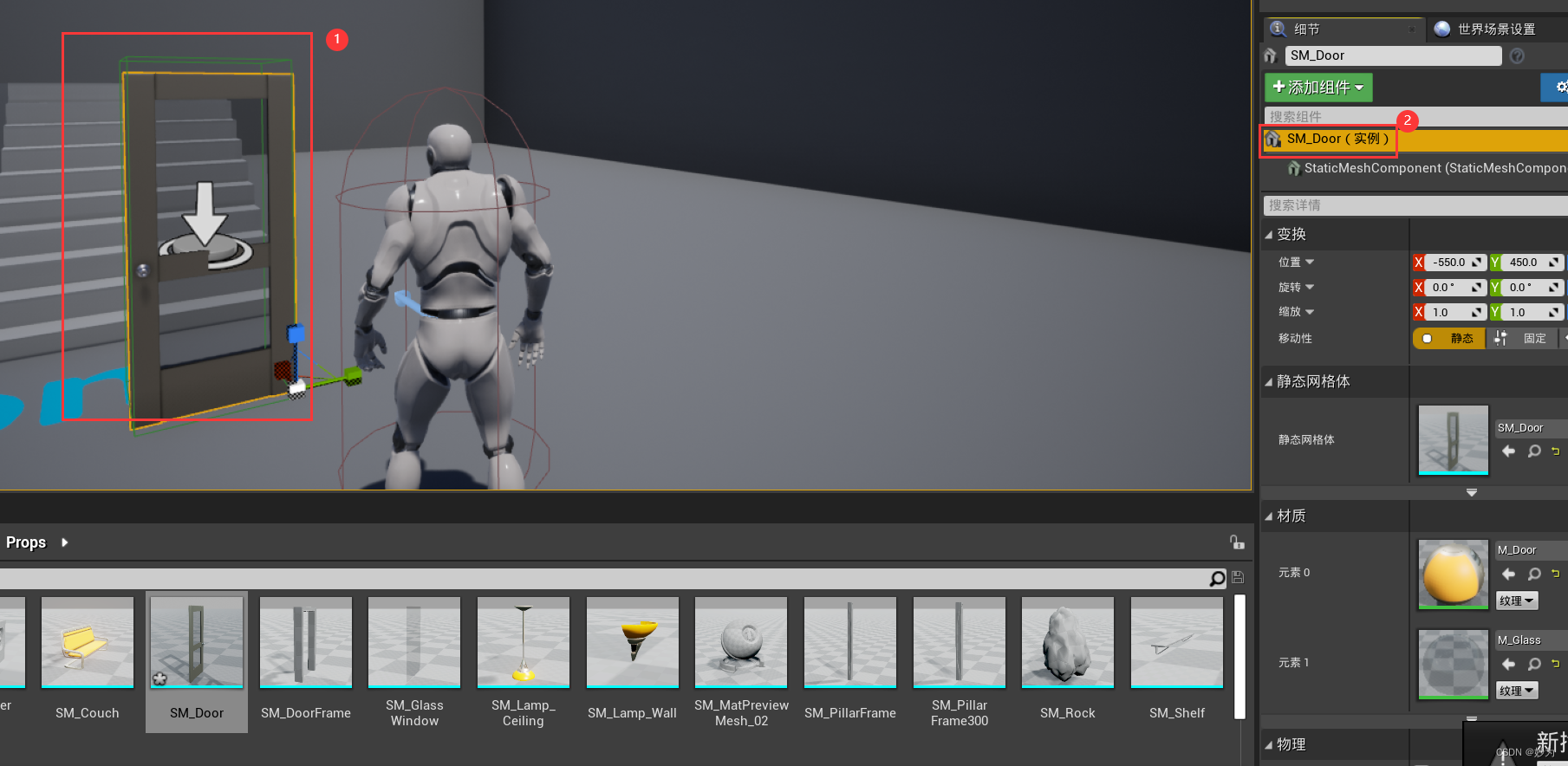1568x766 pixels.
Task: Click the Props folder breadcrumb
Action: (x=26, y=542)
